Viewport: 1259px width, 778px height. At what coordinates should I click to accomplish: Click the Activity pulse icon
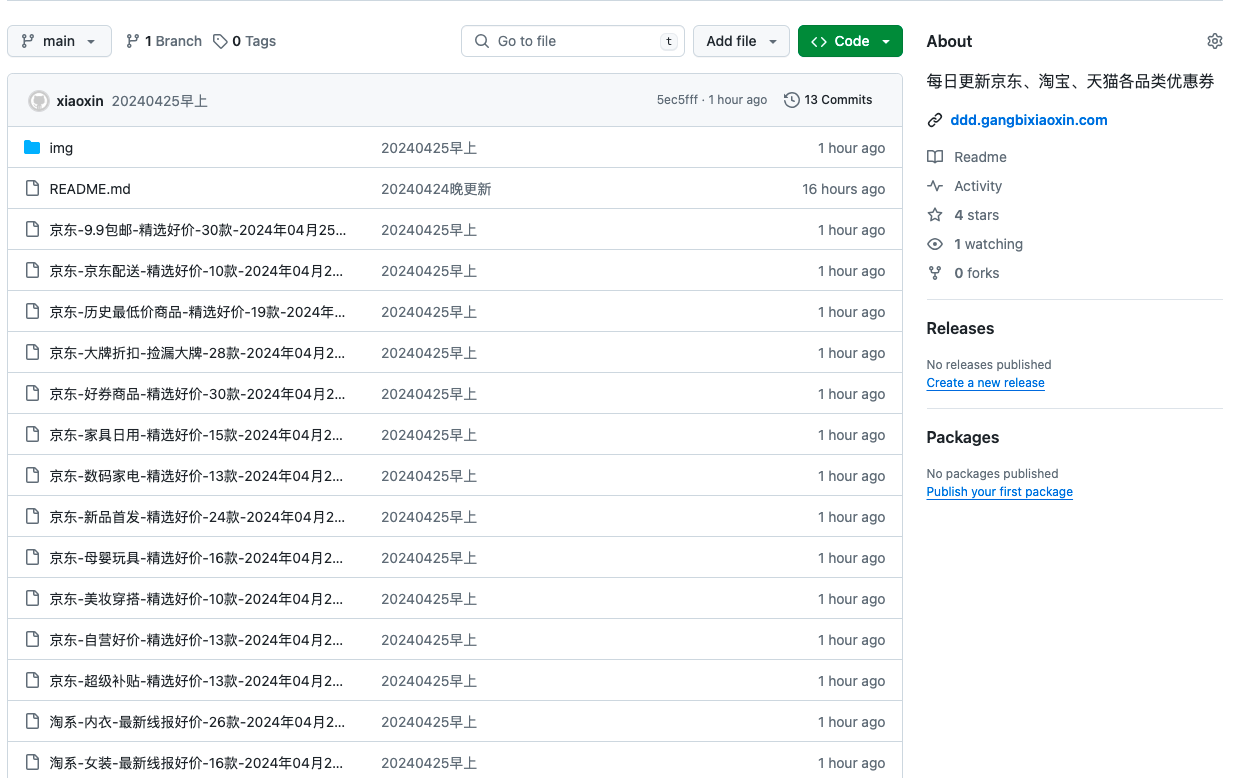click(935, 186)
